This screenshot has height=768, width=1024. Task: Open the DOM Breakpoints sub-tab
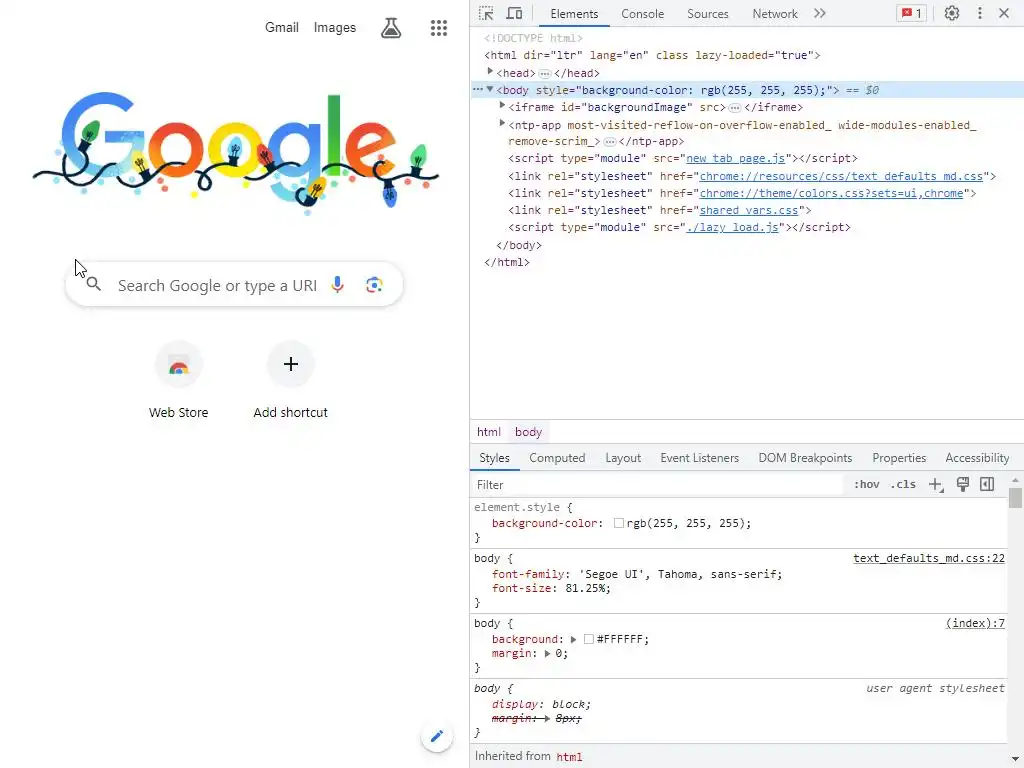tap(805, 458)
